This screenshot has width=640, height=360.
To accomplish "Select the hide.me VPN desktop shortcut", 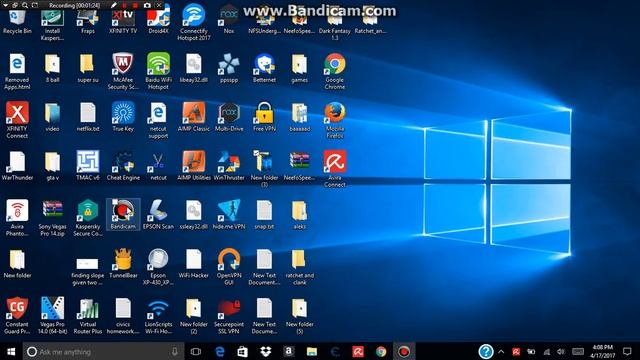I will pos(229,215).
